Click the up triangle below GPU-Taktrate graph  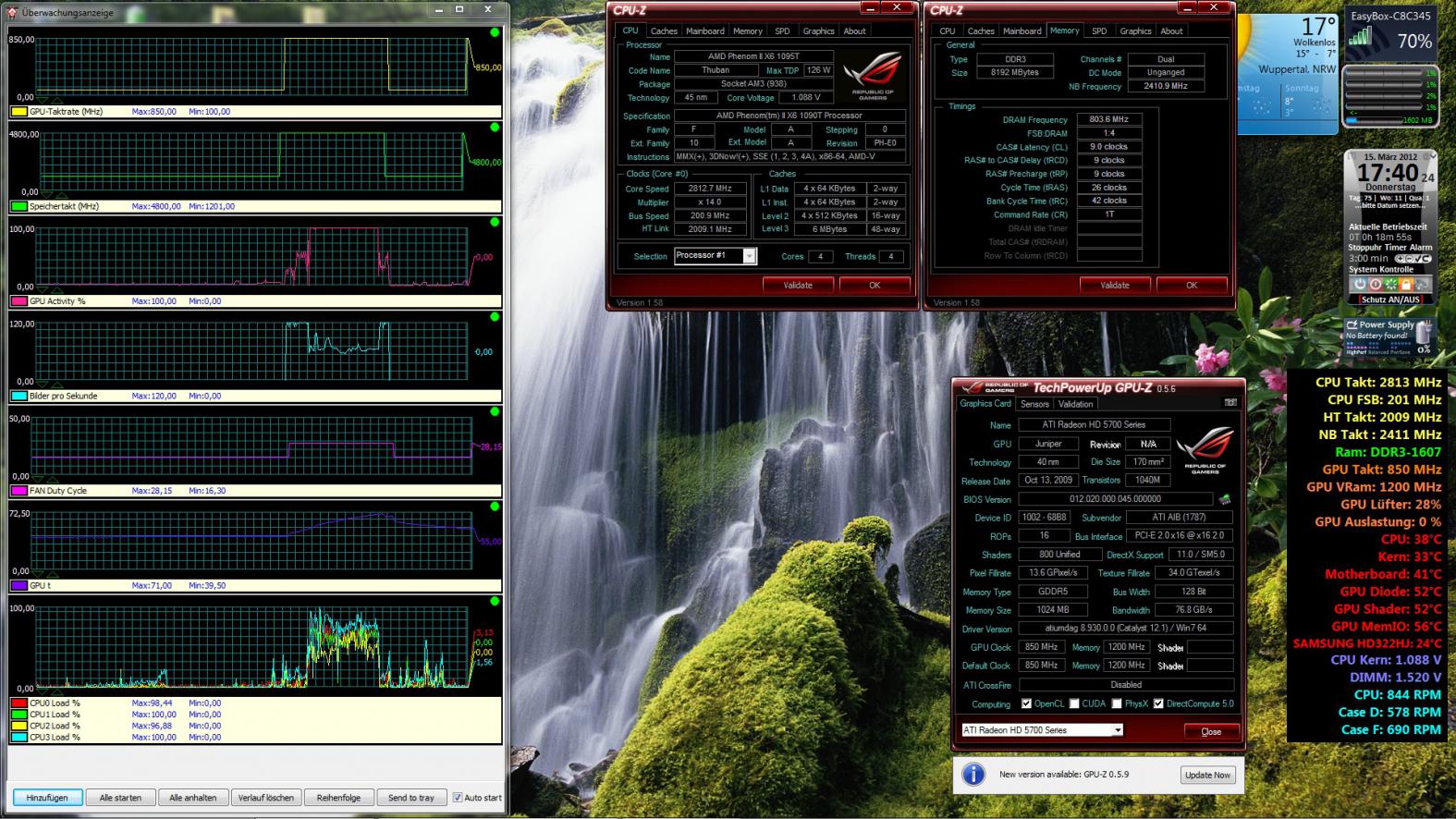(x=56, y=101)
